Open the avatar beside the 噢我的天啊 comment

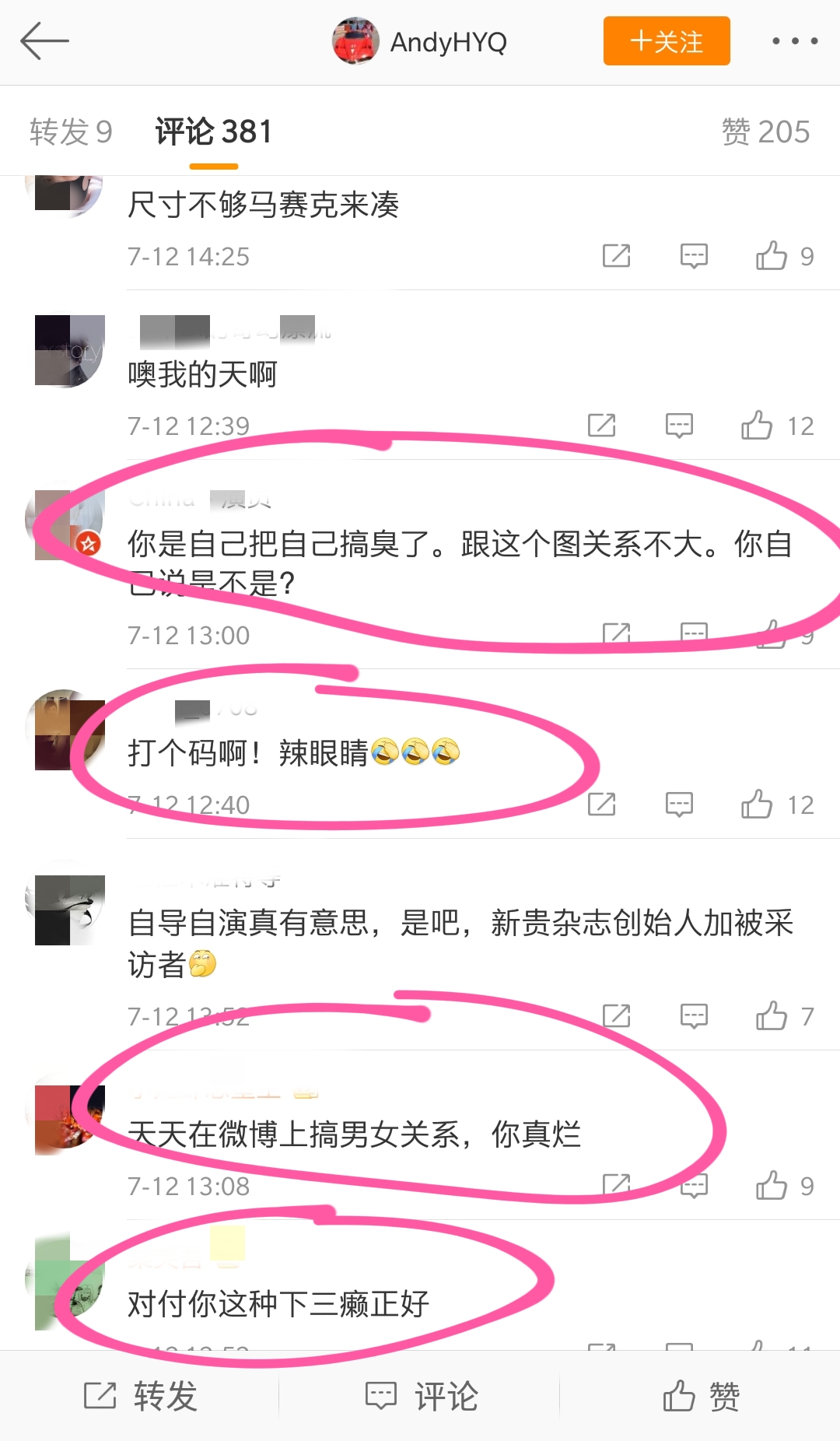point(70,351)
